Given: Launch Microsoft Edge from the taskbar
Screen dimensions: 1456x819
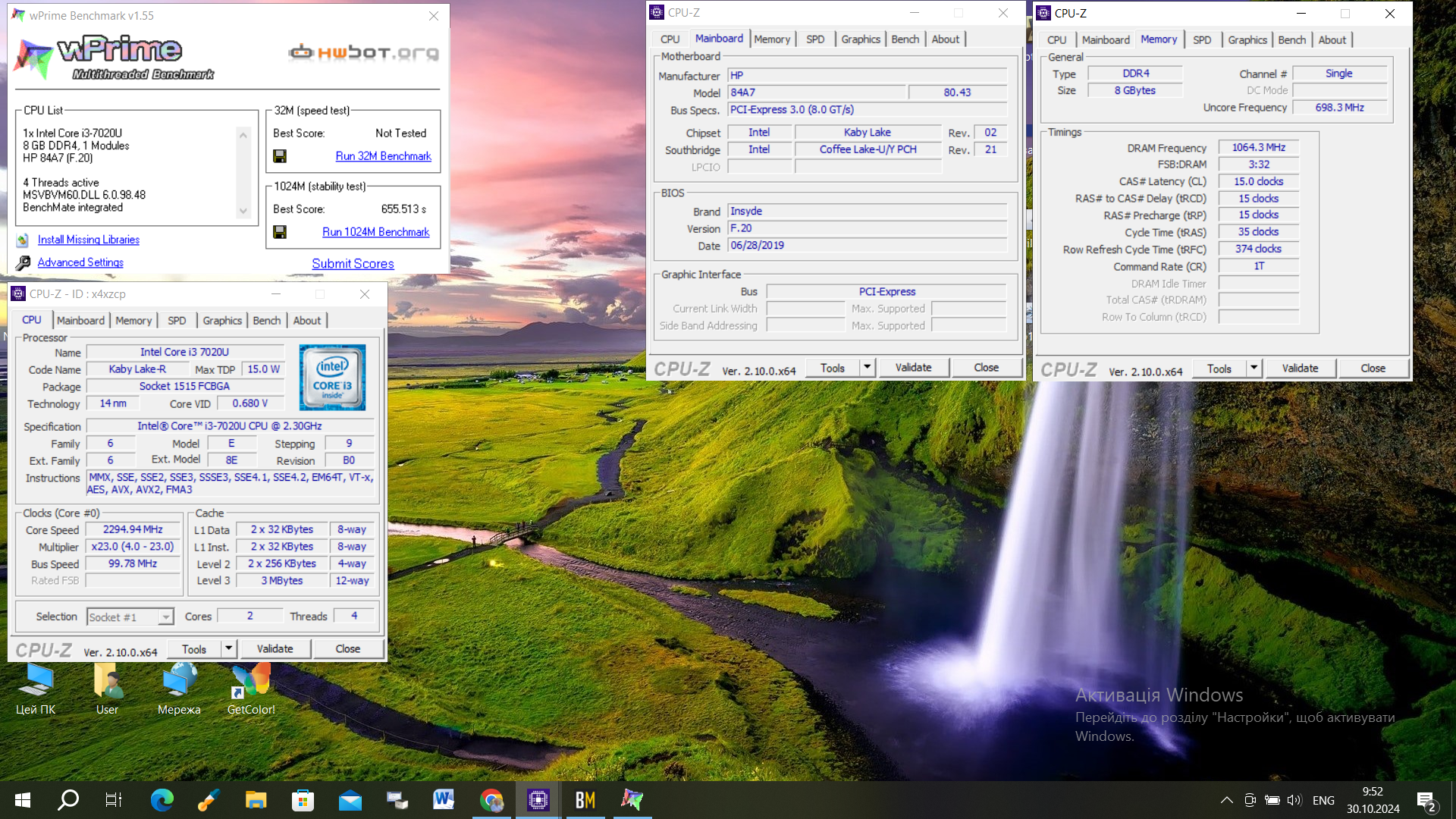Looking at the screenshot, I should click(x=162, y=800).
